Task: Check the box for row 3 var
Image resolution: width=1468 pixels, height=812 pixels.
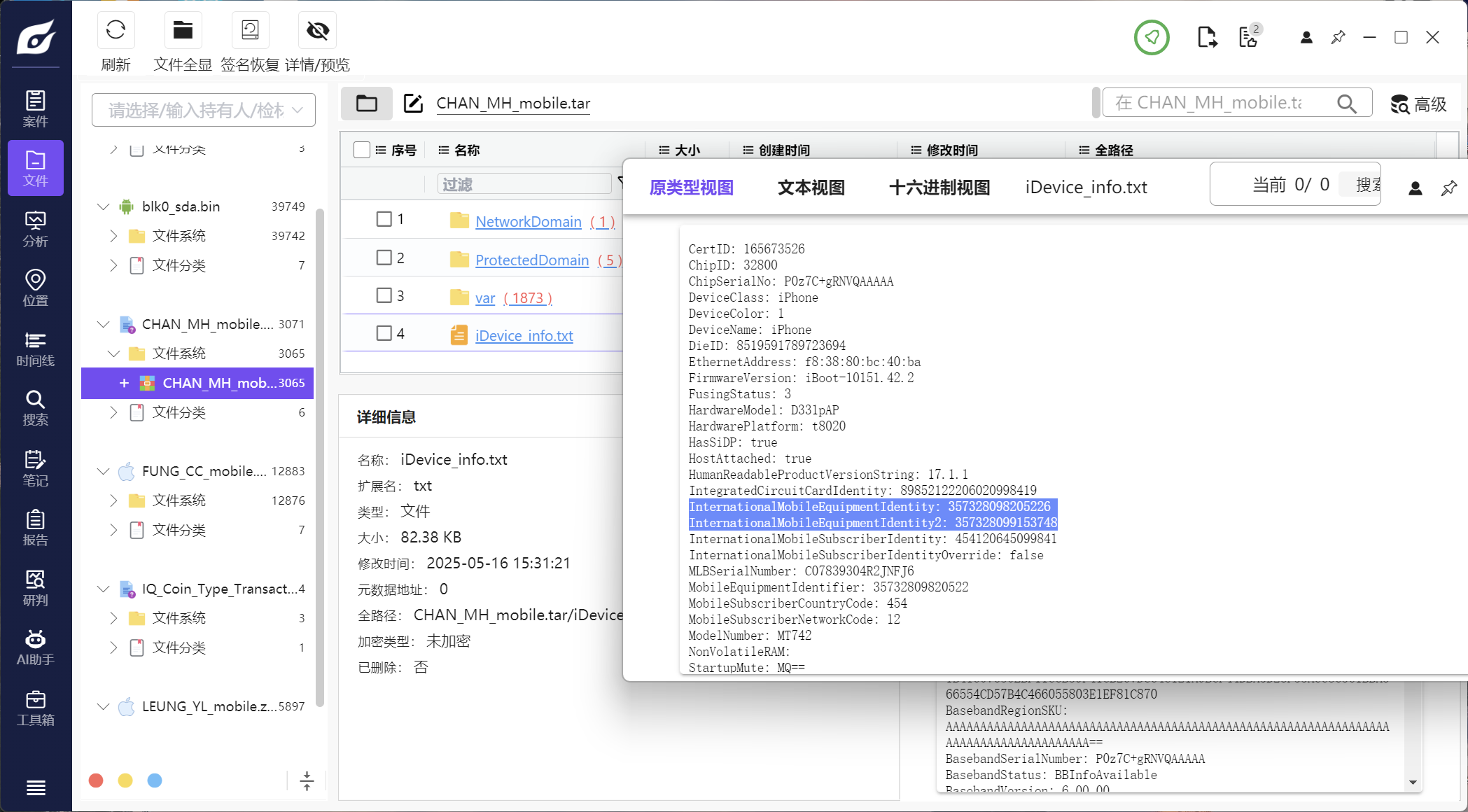Action: pyautogui.click(x=384, y=295)
